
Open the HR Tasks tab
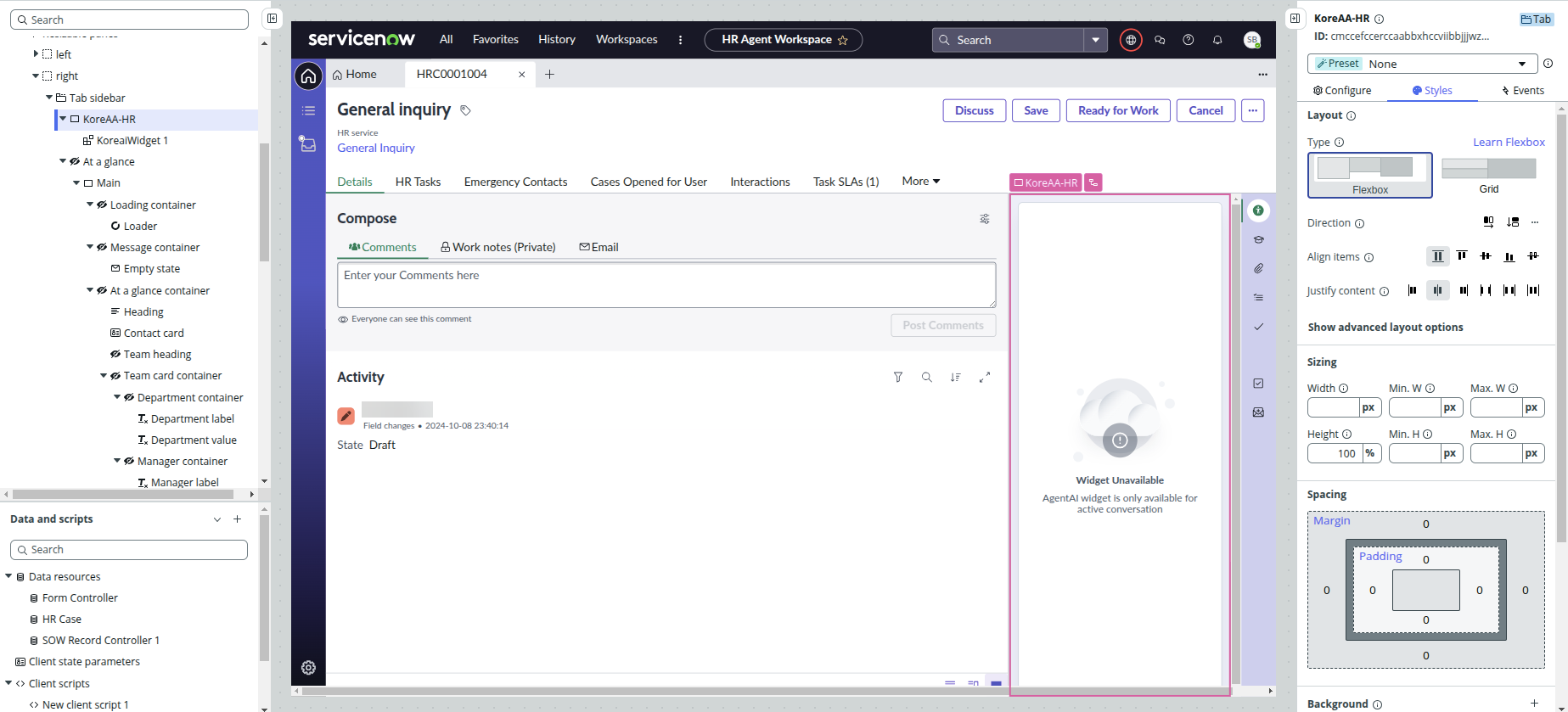[418, 182]
